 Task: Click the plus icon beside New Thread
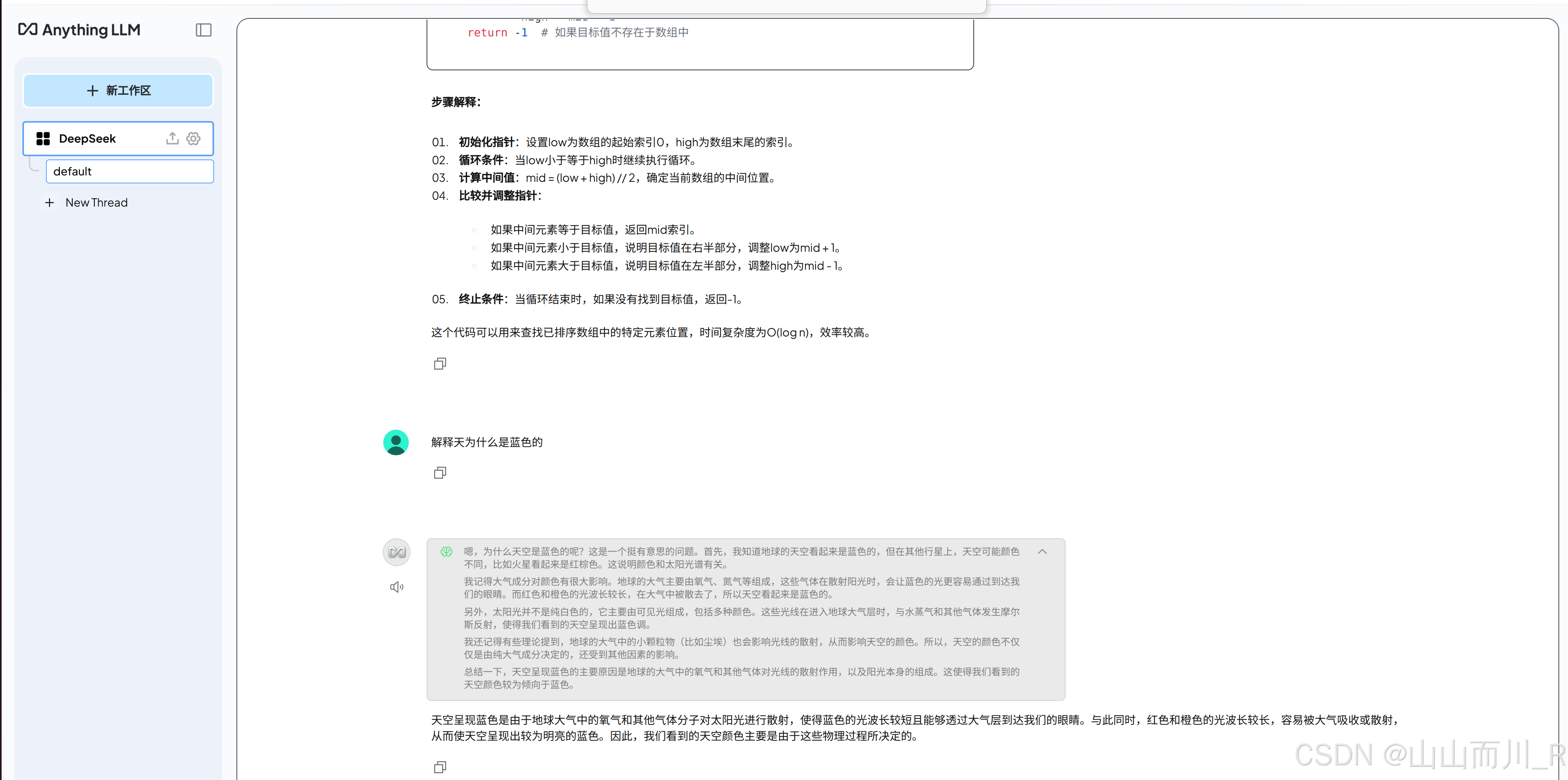pos(50,203)
